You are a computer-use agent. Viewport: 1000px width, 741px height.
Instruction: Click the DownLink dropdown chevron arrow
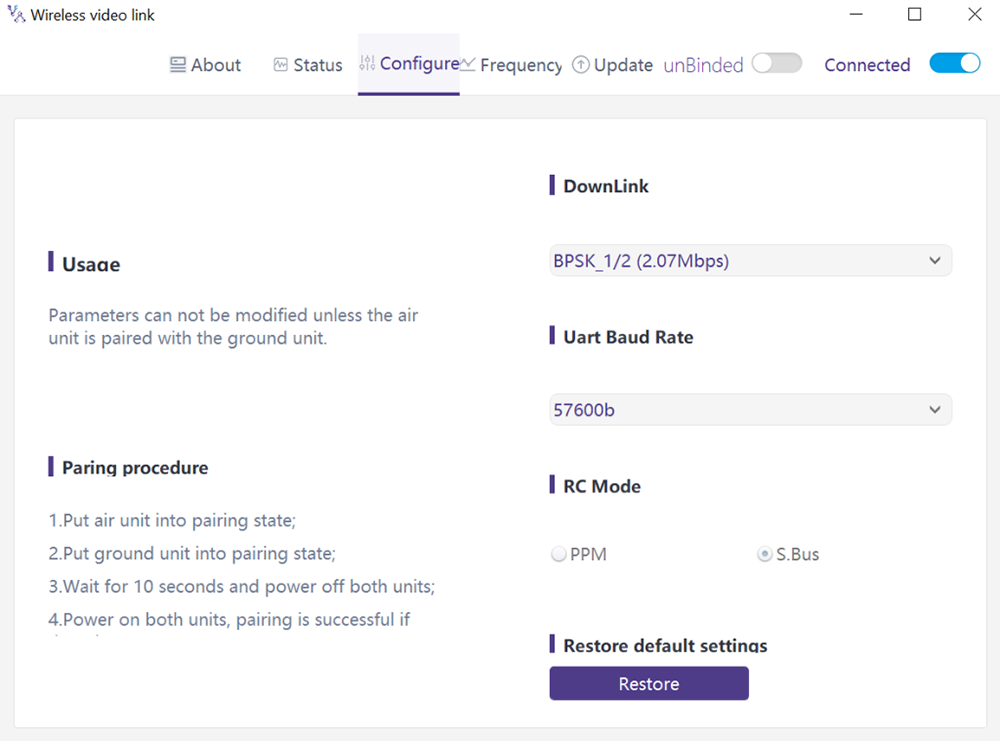click(x=935, y=261)
